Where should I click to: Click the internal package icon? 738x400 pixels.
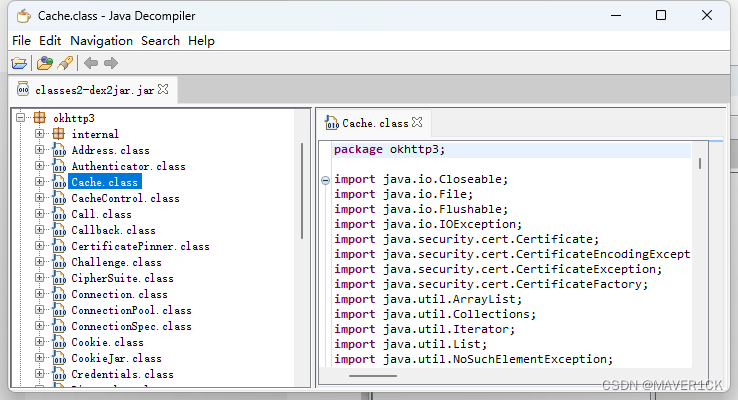click(x=58, y=134)
